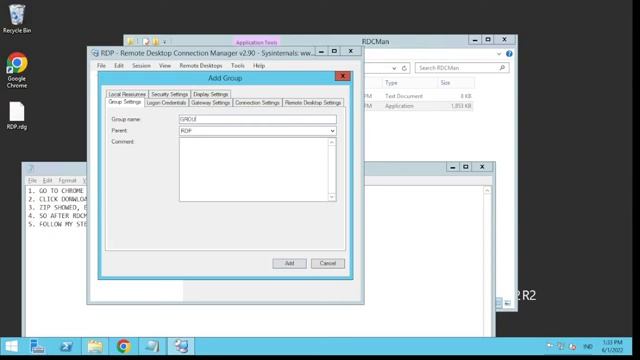Launch PowerShell from the taskbar
The image size is (640, 360).
66,347
